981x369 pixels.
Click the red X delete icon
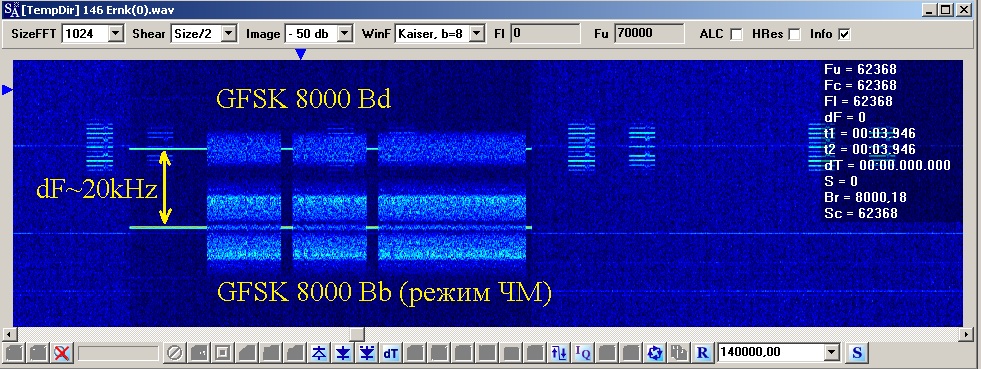(61, 353)
